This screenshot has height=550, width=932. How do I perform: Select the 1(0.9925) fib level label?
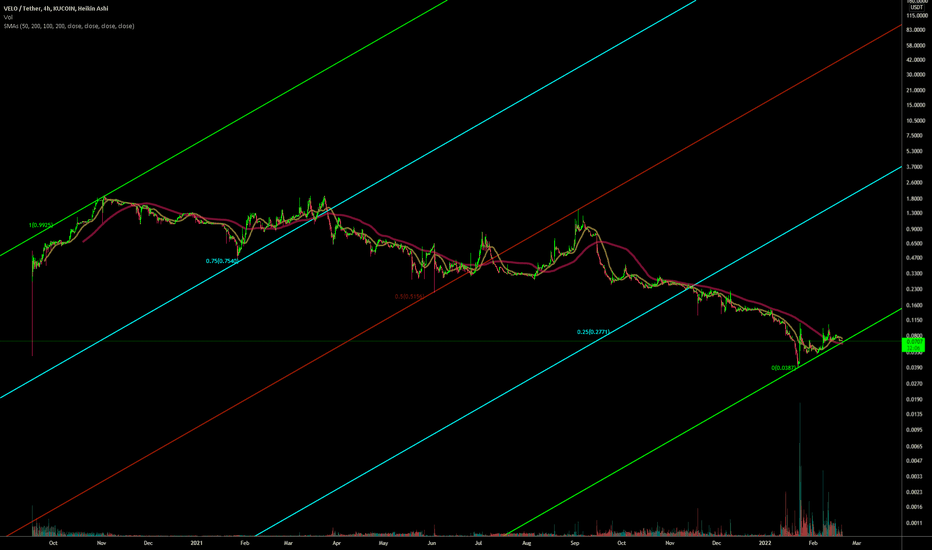(x=41, y=225)
